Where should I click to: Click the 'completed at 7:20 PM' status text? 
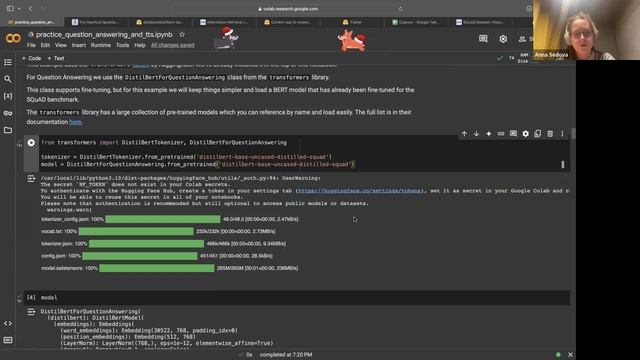[286, 355]
